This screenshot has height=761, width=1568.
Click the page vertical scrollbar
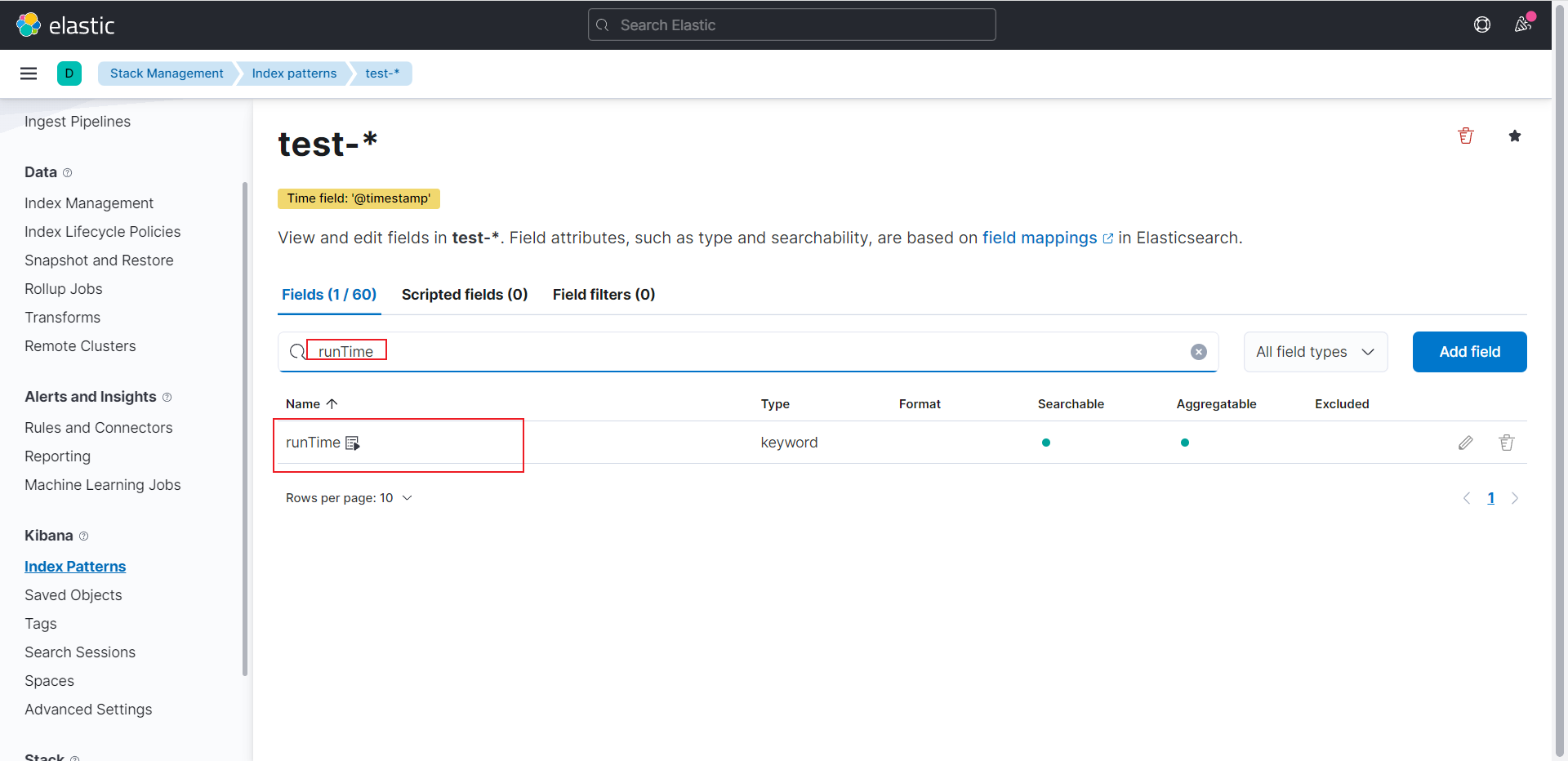[1560, 380]
